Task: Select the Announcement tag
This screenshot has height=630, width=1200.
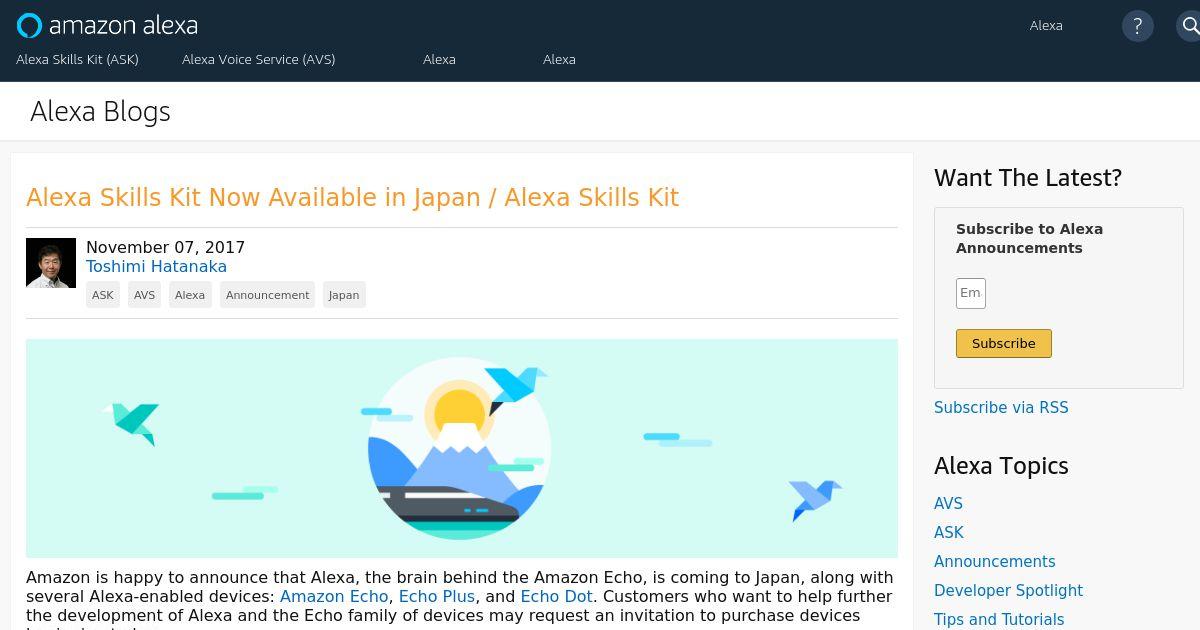Action: tap(267, 295)
